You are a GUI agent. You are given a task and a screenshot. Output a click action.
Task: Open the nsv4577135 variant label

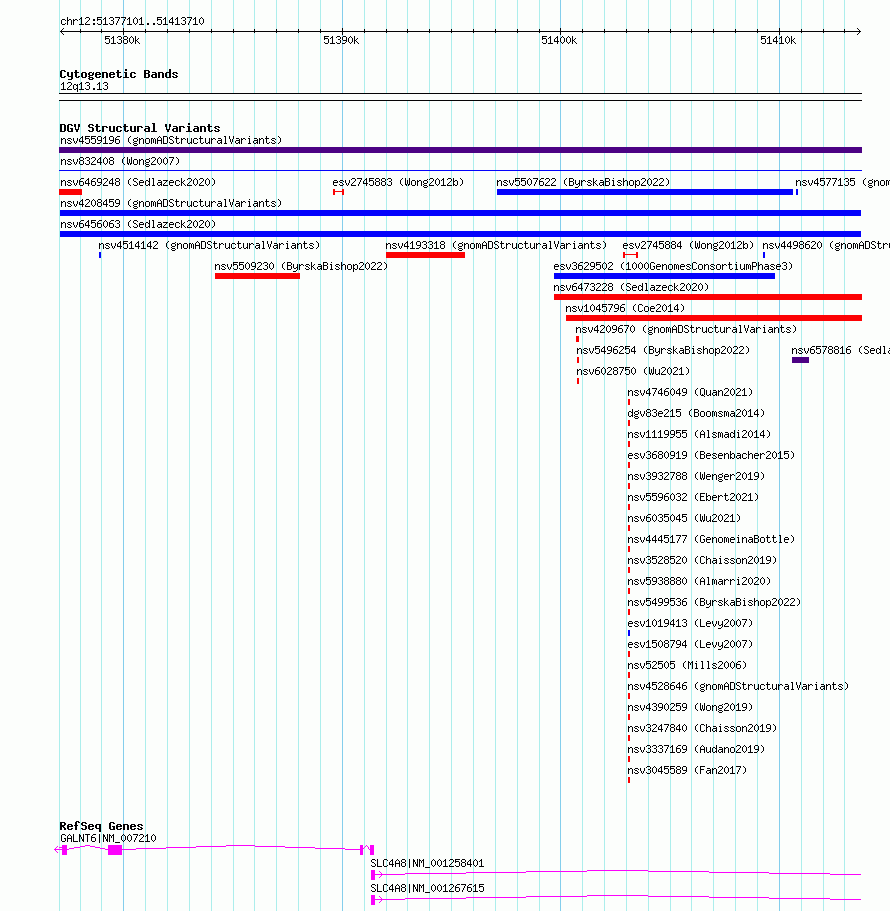(x=842, y=182)
